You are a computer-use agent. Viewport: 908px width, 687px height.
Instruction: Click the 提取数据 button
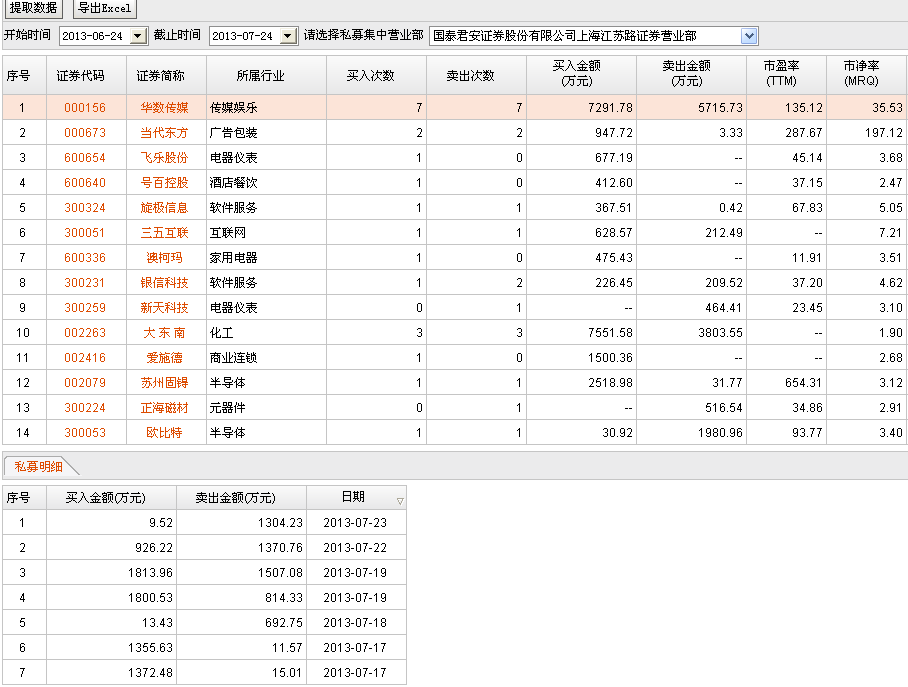33,9
